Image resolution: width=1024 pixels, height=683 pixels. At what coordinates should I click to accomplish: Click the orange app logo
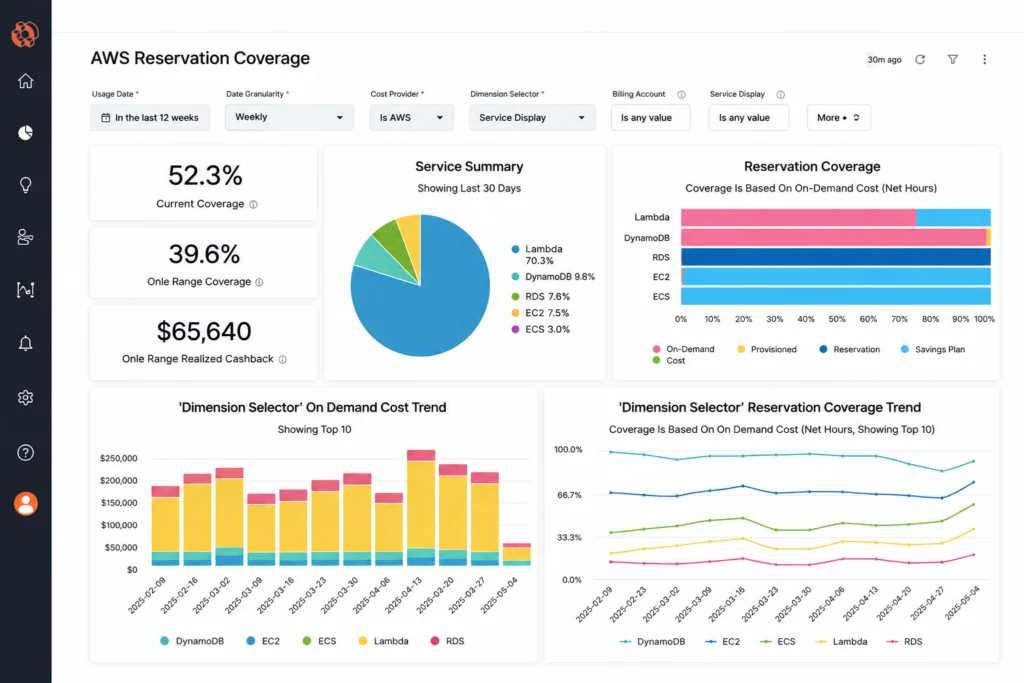(x=25, y=34)
